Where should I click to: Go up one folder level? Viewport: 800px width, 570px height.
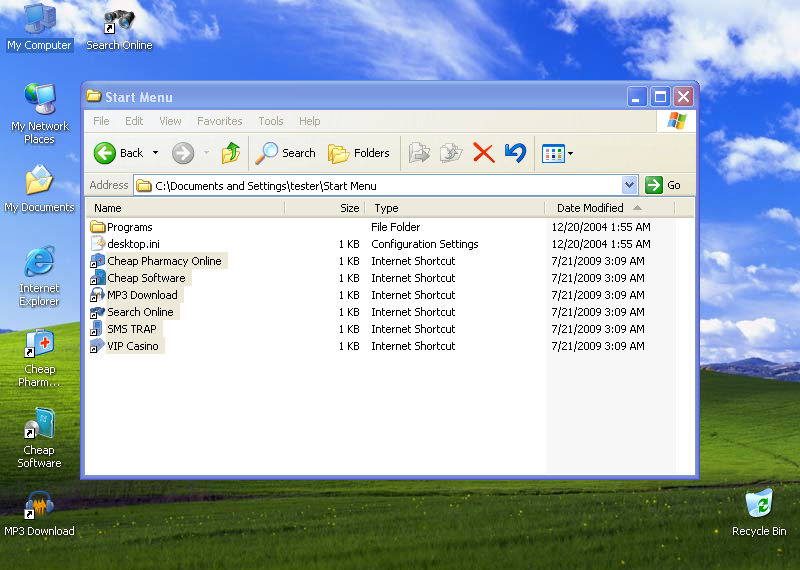[x=231, y=153]
